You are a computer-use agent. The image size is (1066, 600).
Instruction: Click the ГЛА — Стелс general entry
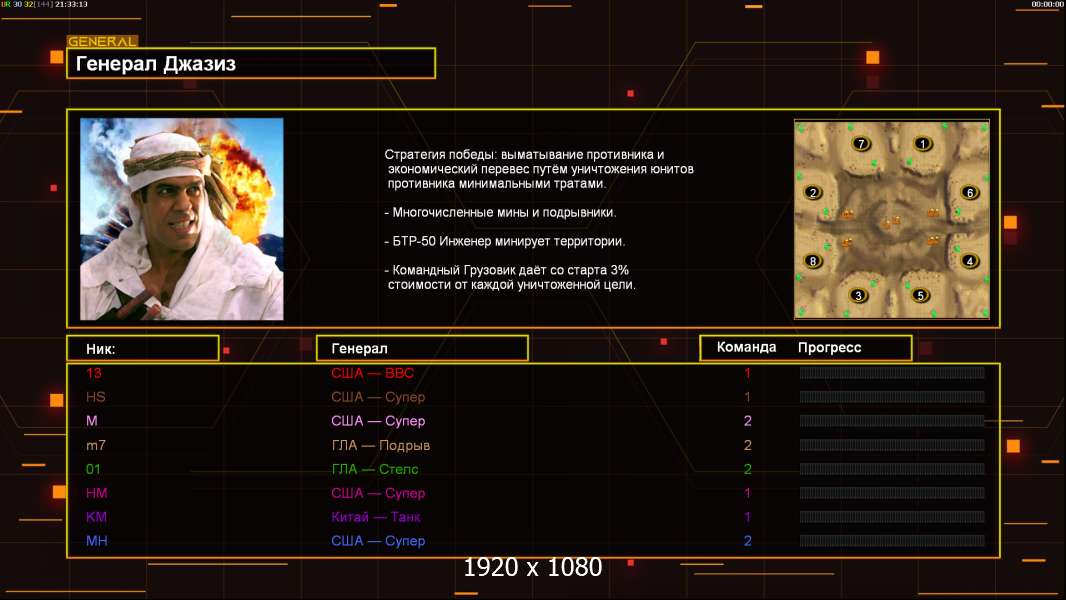point(375,469)
